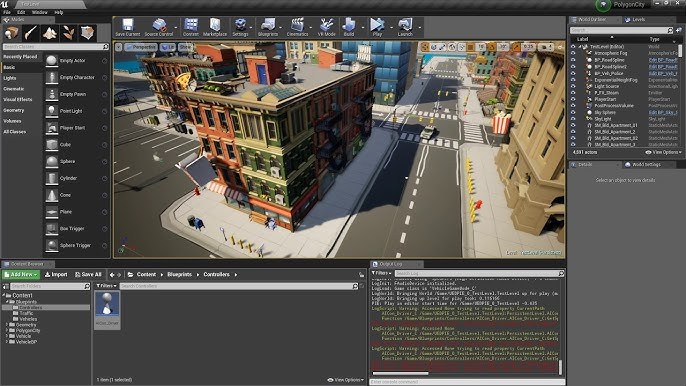Click Perspective viewport mode button

(x=141, y=47)
